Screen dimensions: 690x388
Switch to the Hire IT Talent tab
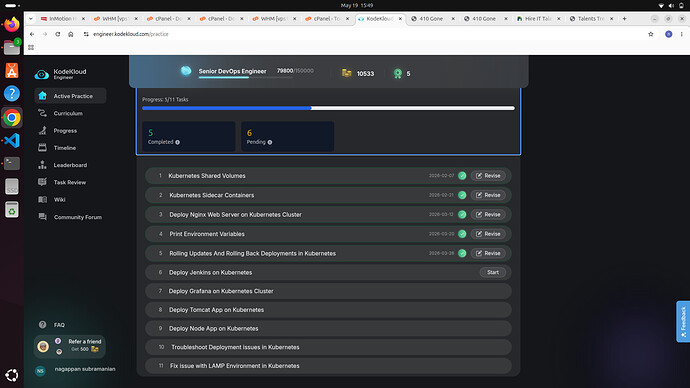click(538, 18)
